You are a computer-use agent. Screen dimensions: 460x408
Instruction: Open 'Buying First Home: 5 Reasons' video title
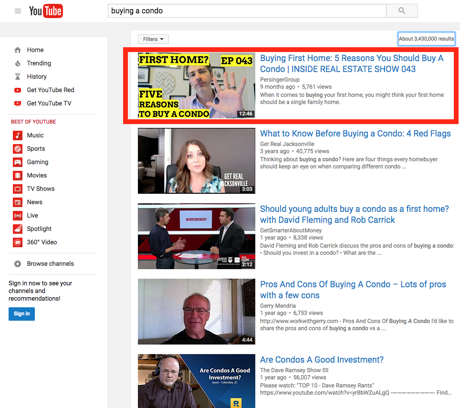pos(352,63)
